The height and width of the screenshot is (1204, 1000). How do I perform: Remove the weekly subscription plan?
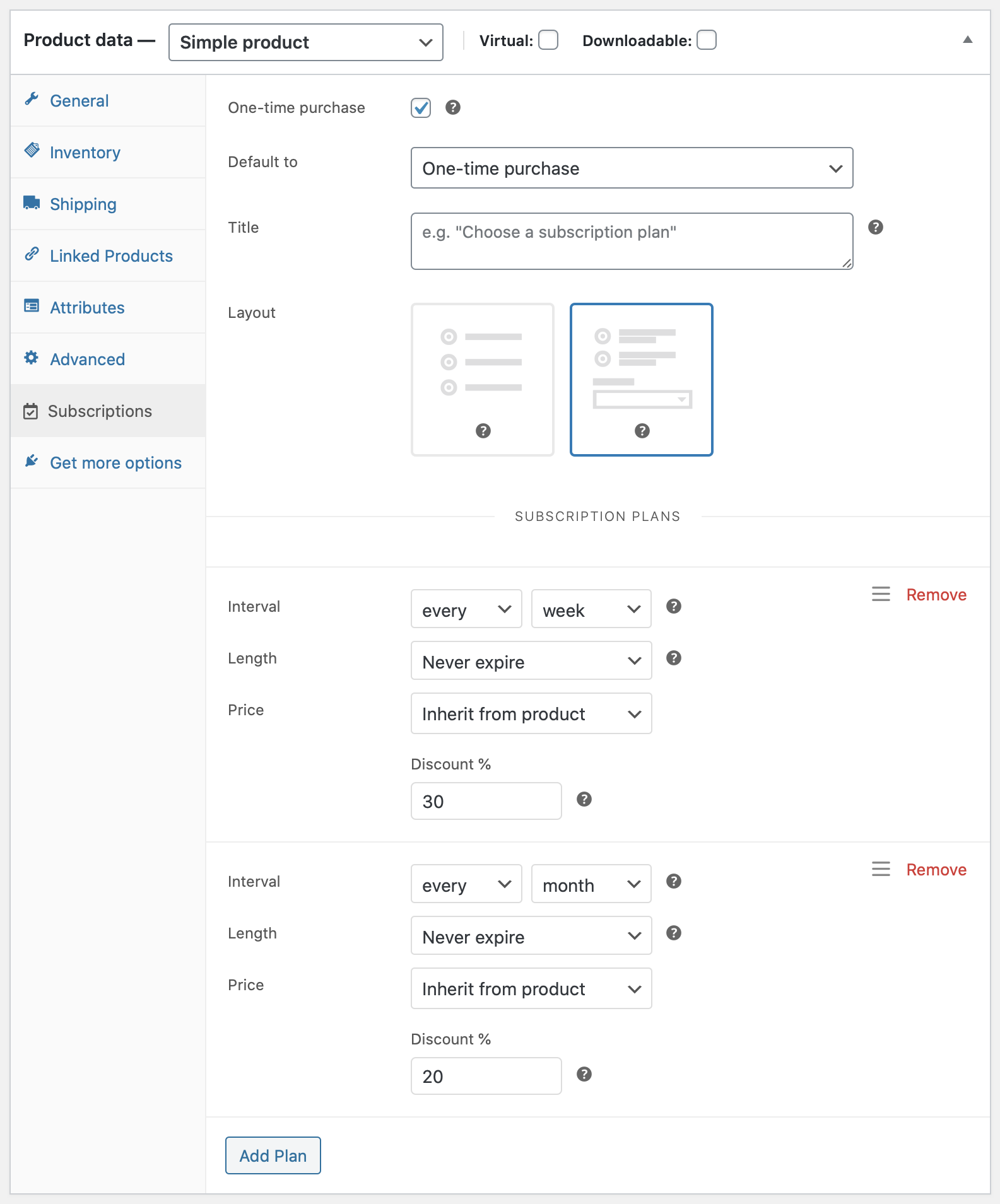coord(936,595)
